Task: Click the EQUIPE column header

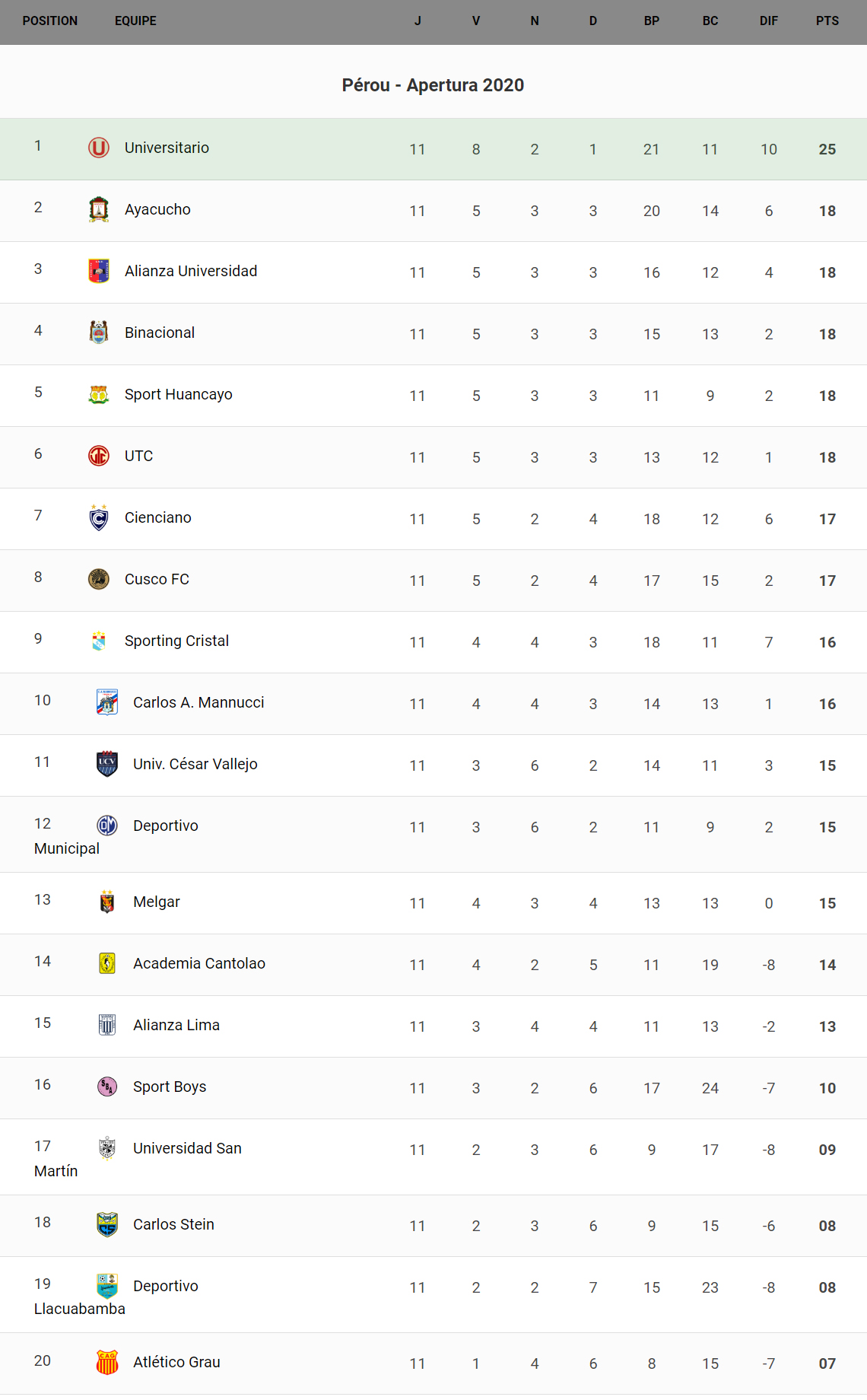Action: pyautogui.click(x=135, y=21)
